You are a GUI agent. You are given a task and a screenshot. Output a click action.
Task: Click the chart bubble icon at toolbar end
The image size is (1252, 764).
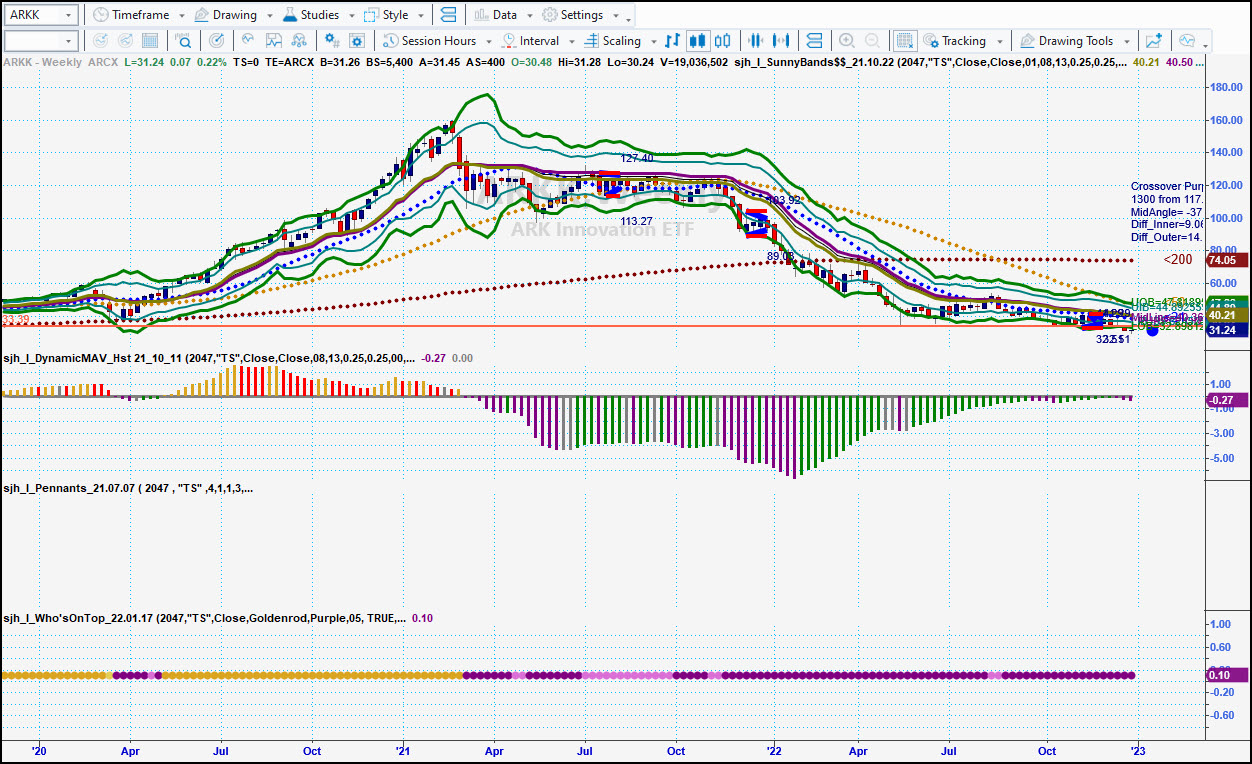pos(1187,41)
